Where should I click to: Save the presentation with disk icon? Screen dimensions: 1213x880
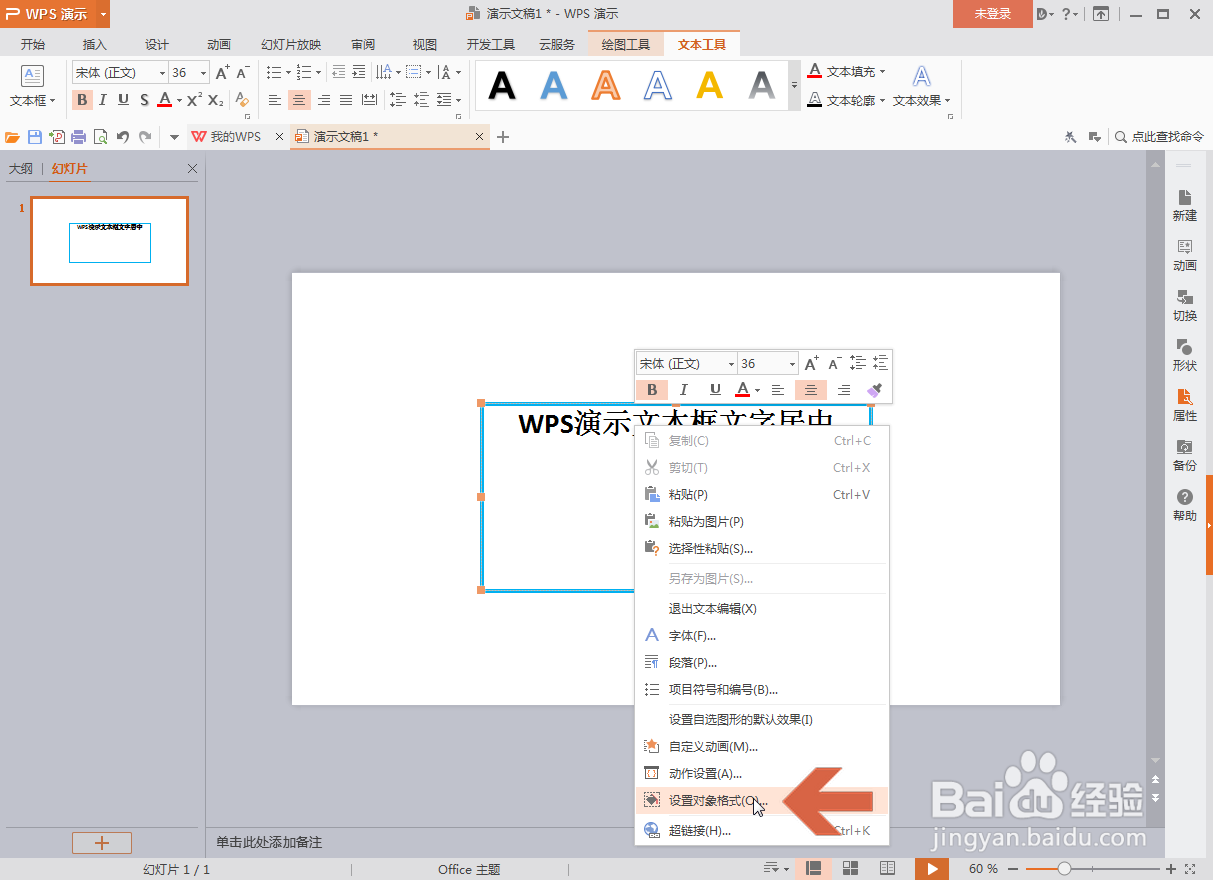35,137
